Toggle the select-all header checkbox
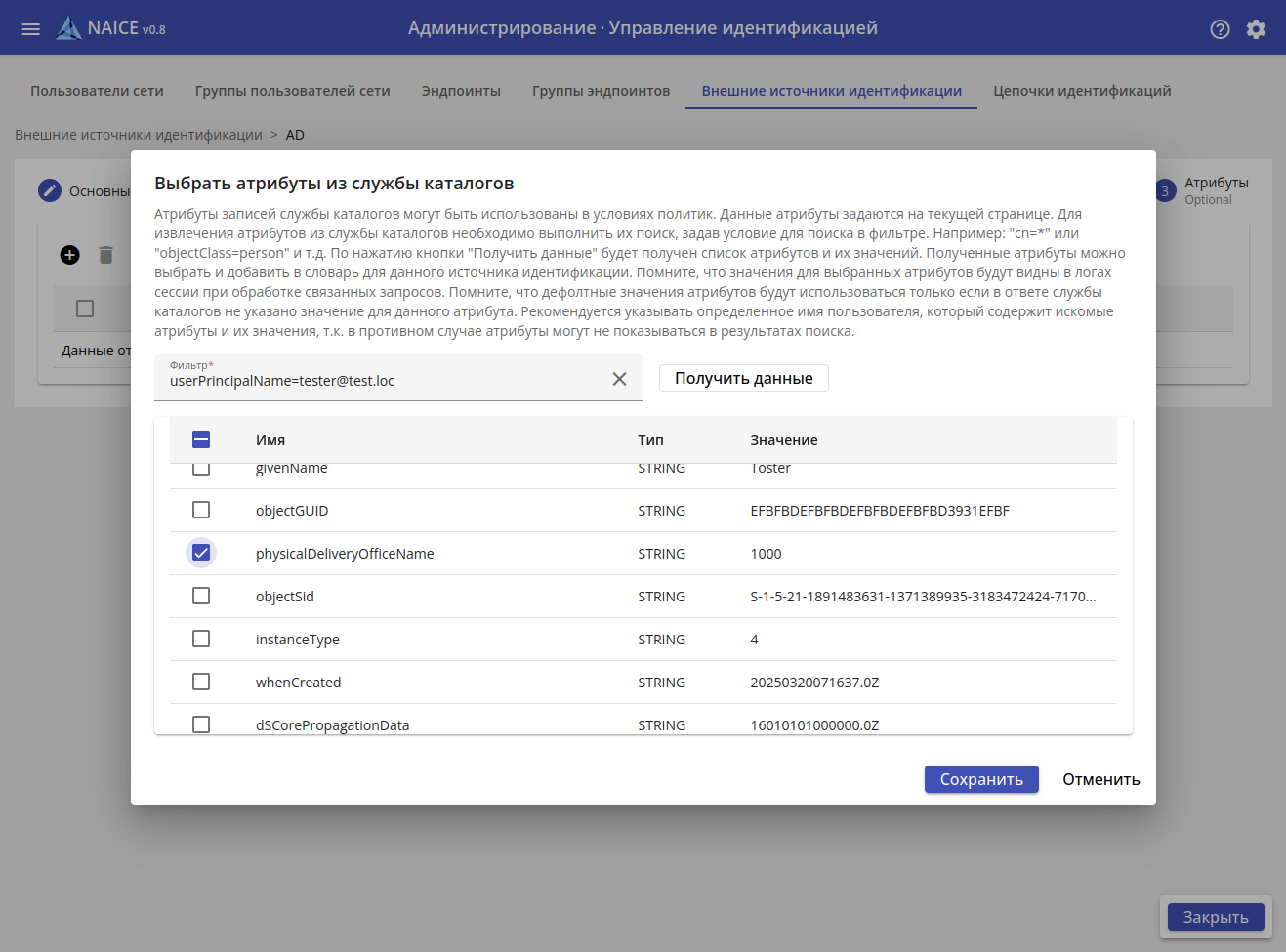The image size is (1286, 952). (x=201, y=439)
